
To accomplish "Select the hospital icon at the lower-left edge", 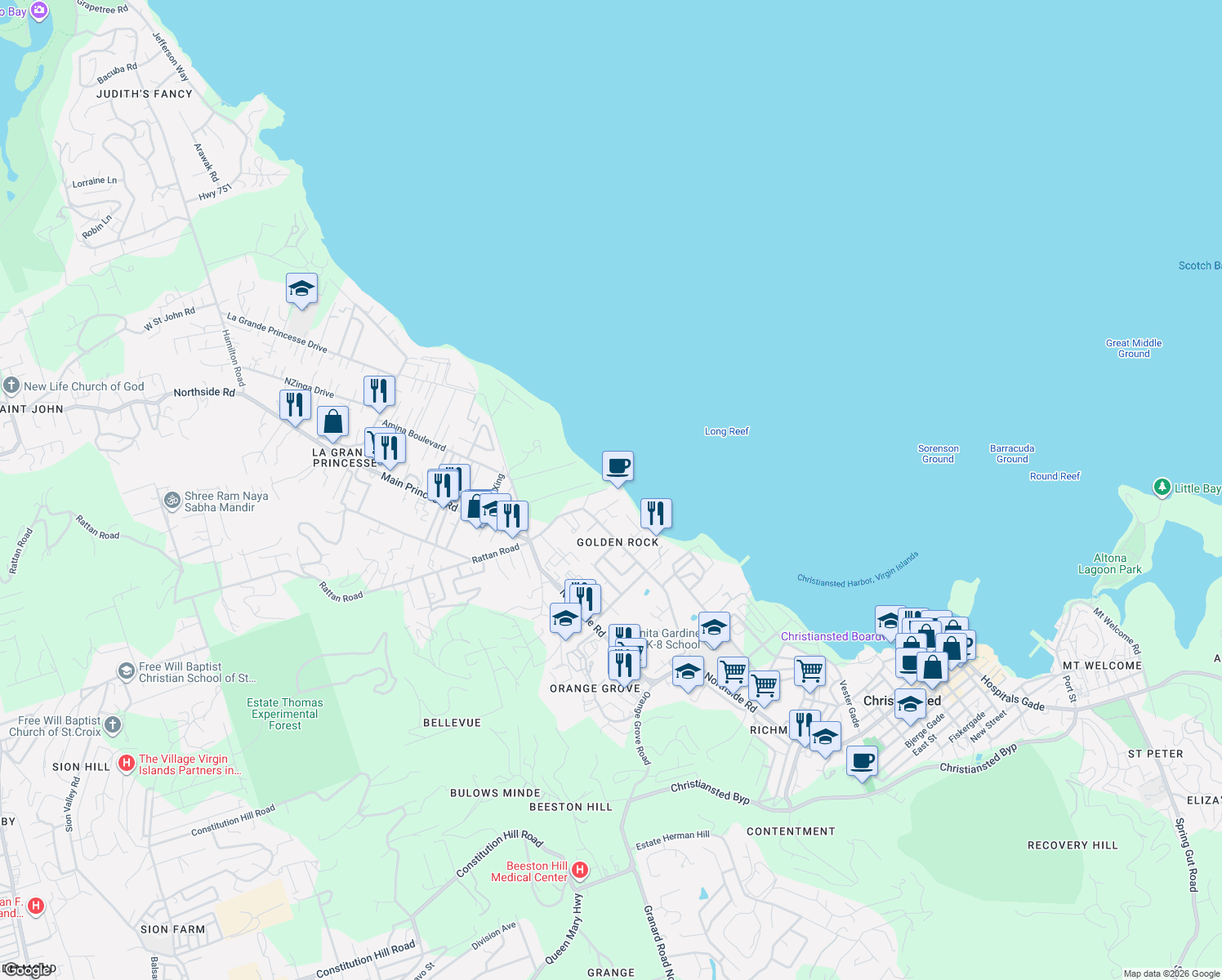I will 36,906.
